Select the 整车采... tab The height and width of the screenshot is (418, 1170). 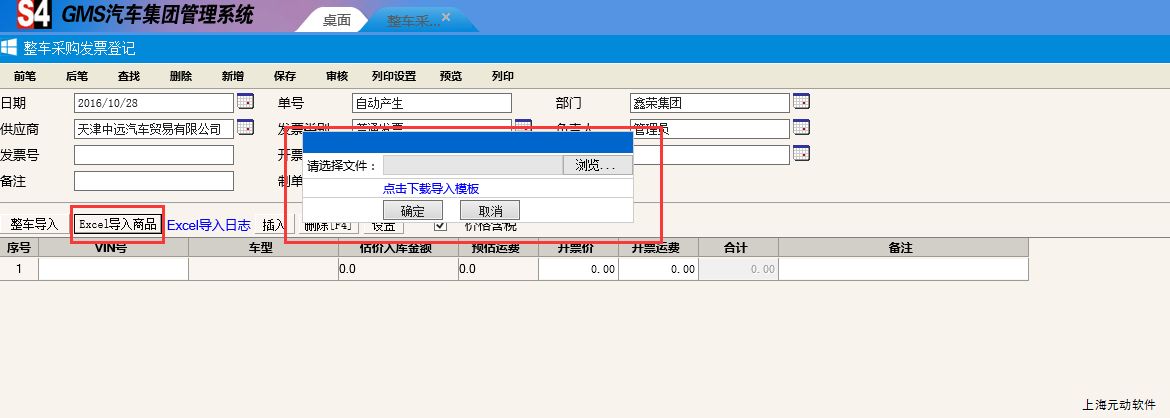[x=412, y=20]
